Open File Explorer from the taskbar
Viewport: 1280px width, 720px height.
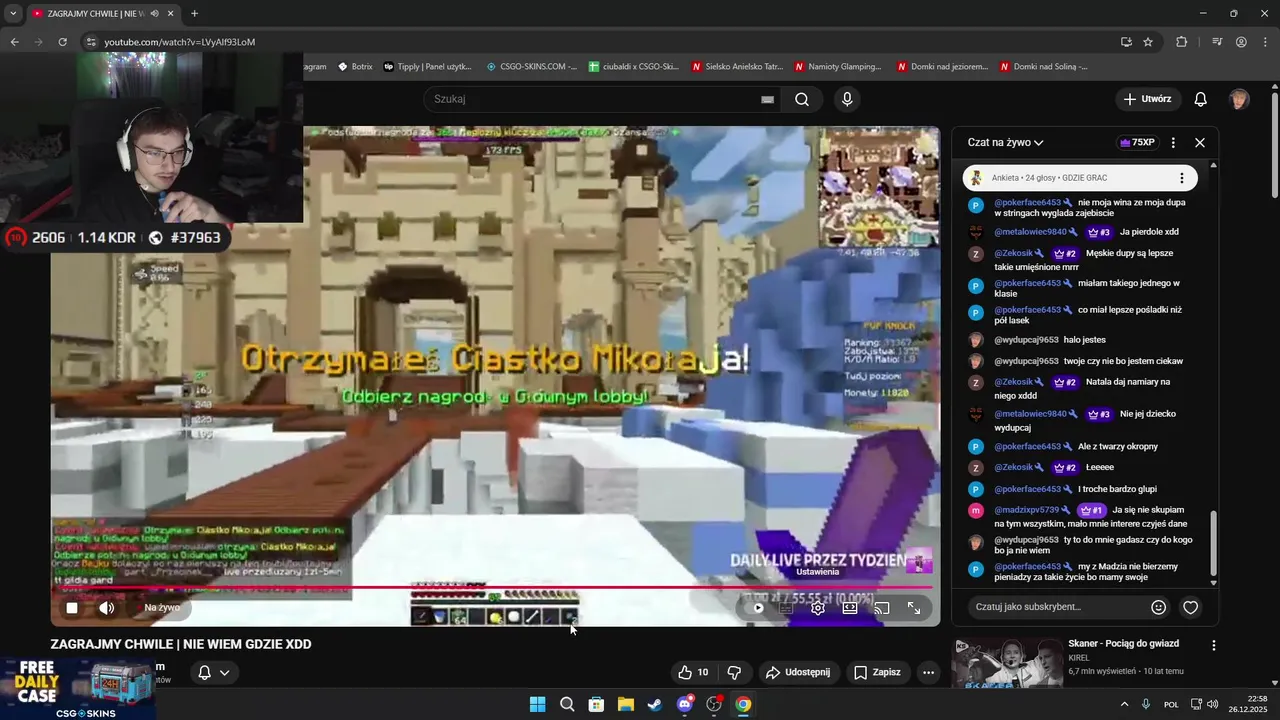coord(625,704)
